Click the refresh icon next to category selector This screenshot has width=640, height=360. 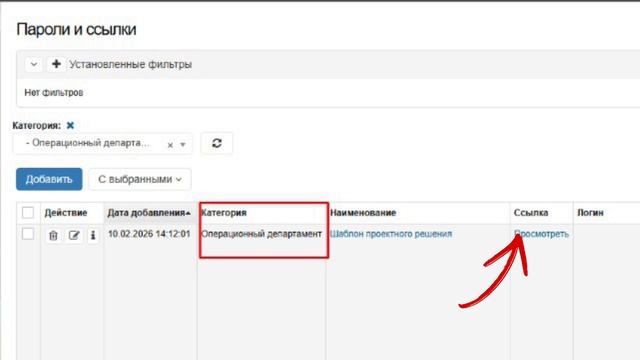coord(217,143)
